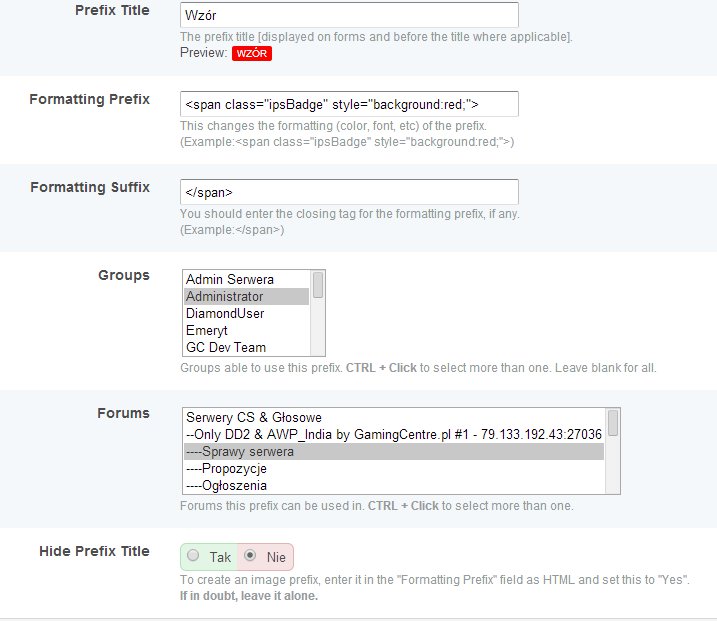Viewport: 717px width, 621px height.
Task: Select GC Dev Team group
Action: (226, 348)
